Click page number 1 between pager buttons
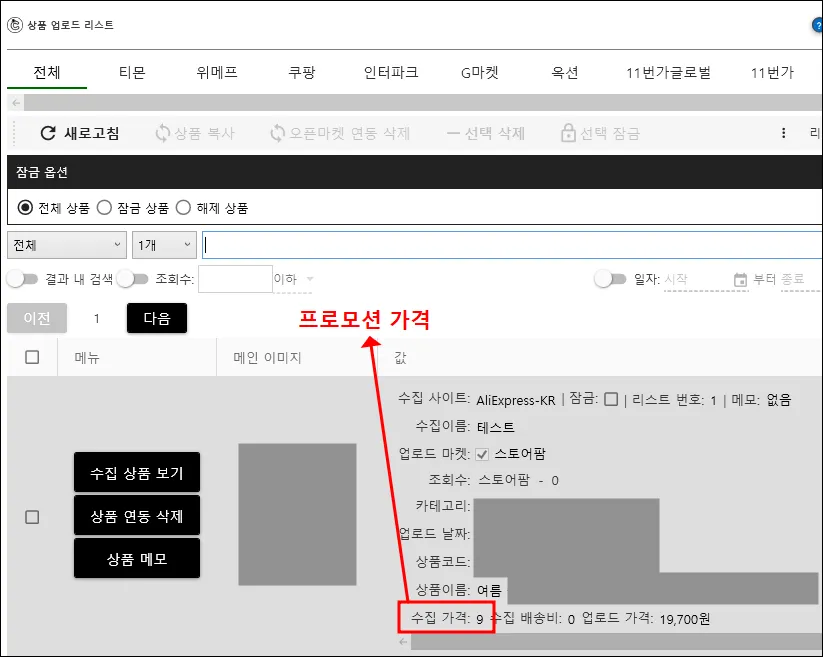823x657 pixels. point(97,319)
